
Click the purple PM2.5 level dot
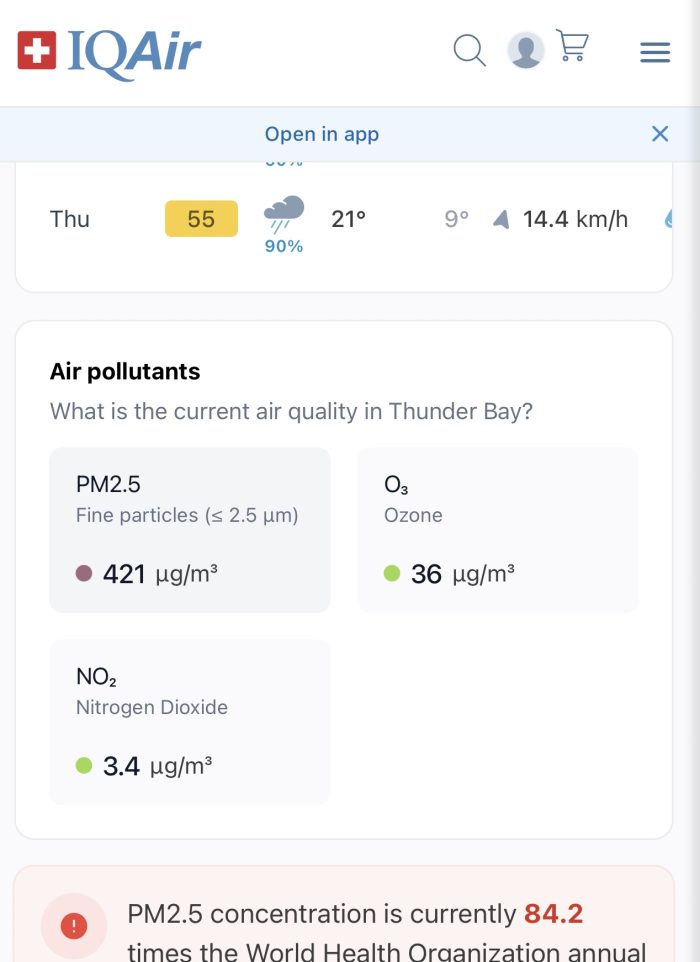[84, 574]
